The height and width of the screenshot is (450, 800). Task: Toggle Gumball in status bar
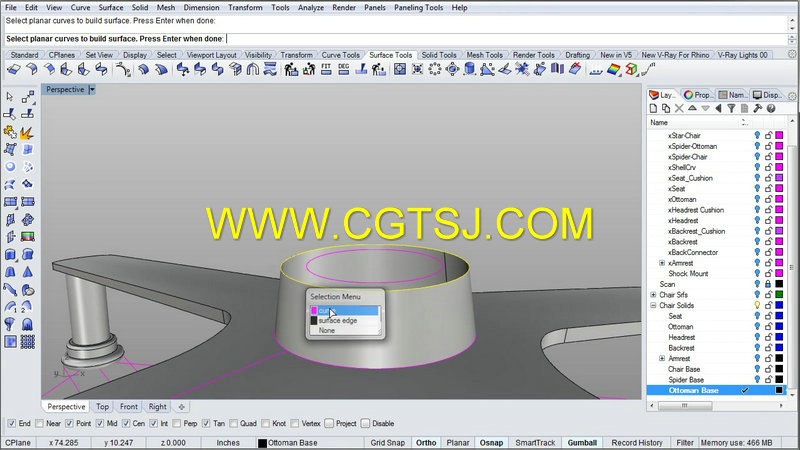pyautogui.click(x=582, y=443)
